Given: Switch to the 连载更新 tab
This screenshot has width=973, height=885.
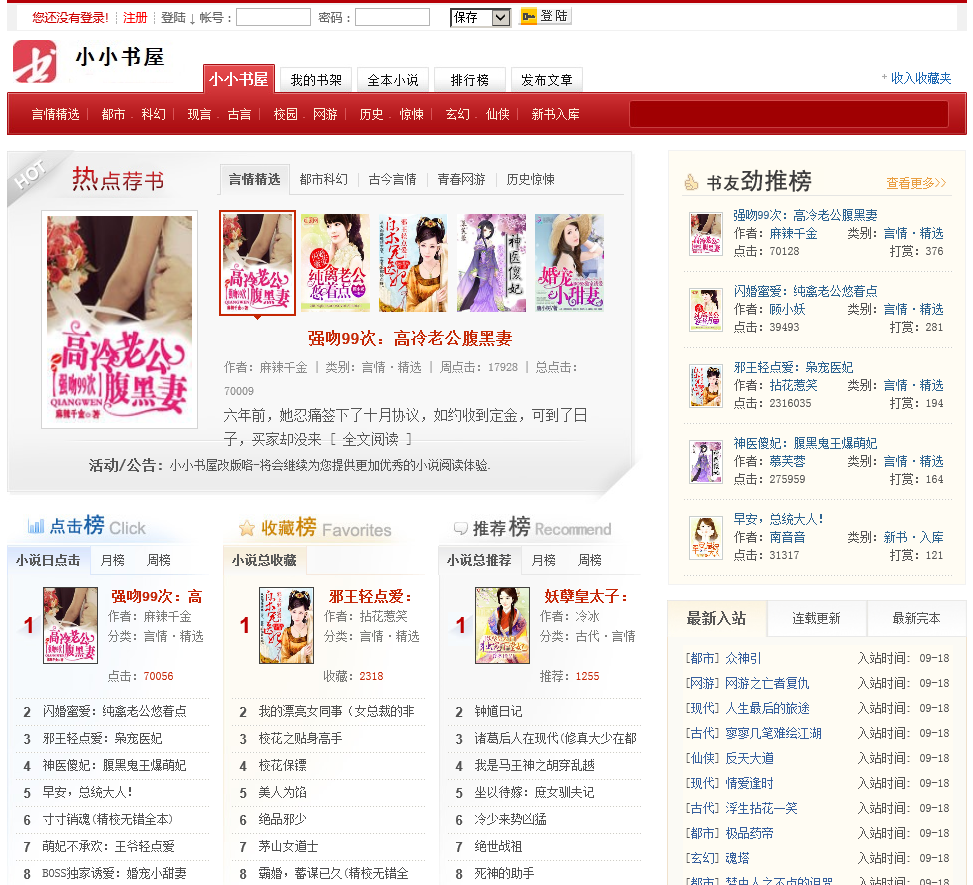Looking at the screenshot, I should click(816, 618).
